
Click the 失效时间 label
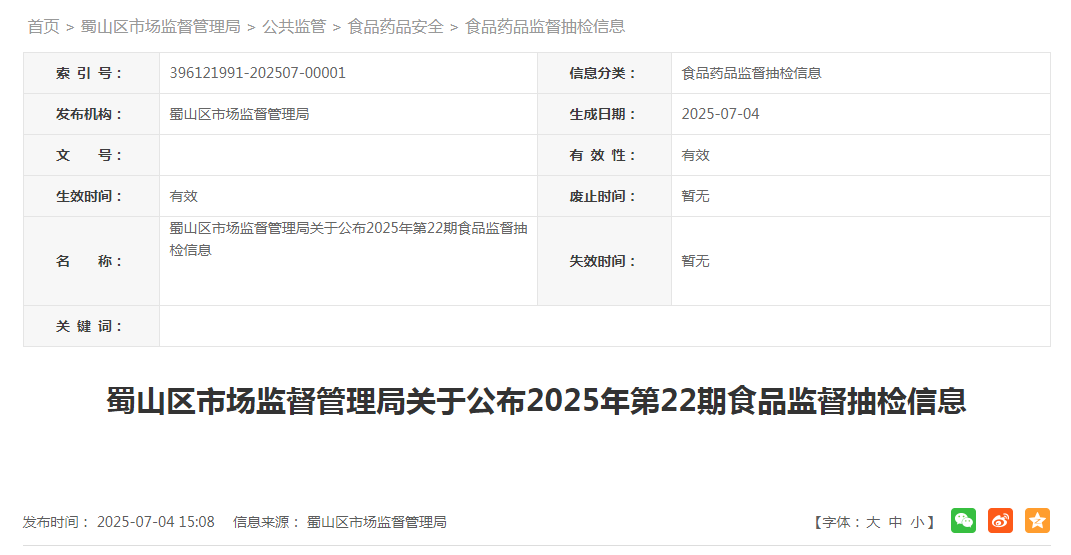(x=602, y=261)
